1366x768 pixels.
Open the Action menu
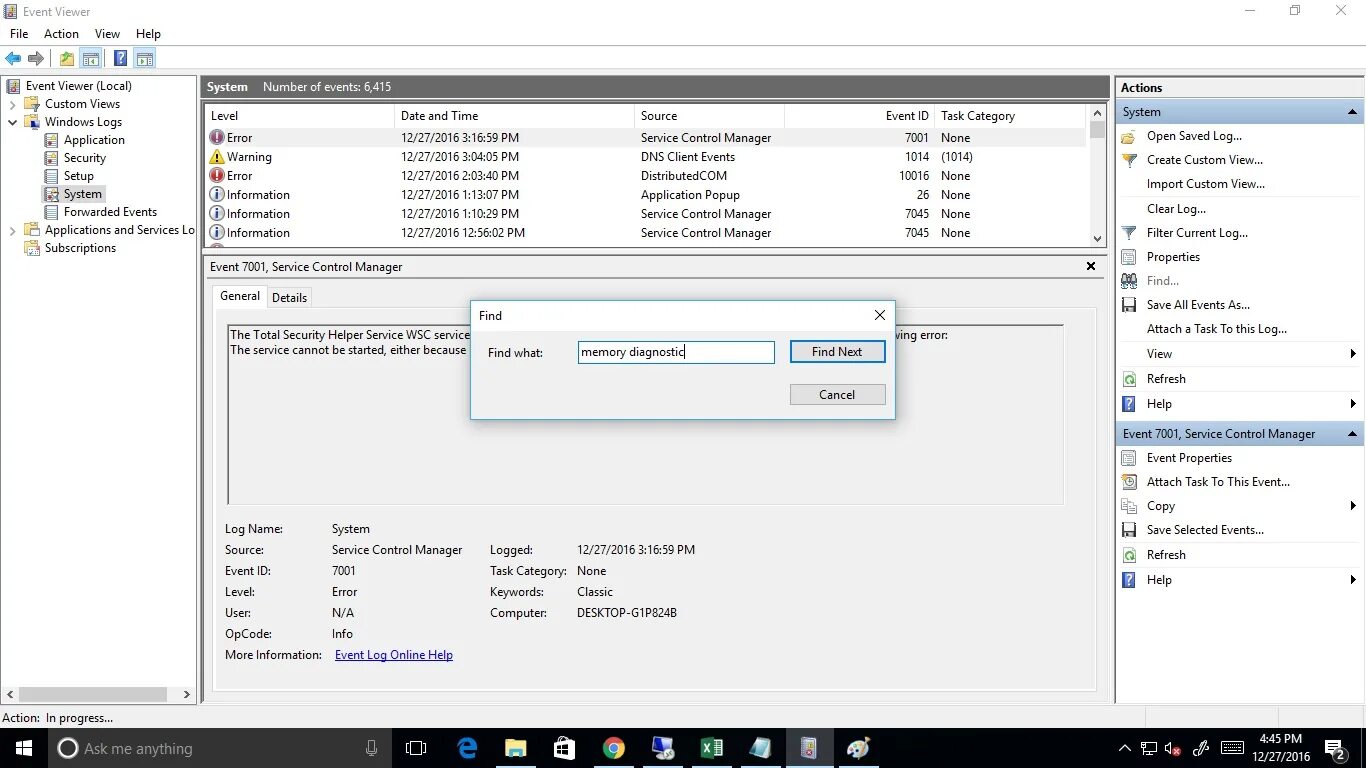(x=61, y=34)
